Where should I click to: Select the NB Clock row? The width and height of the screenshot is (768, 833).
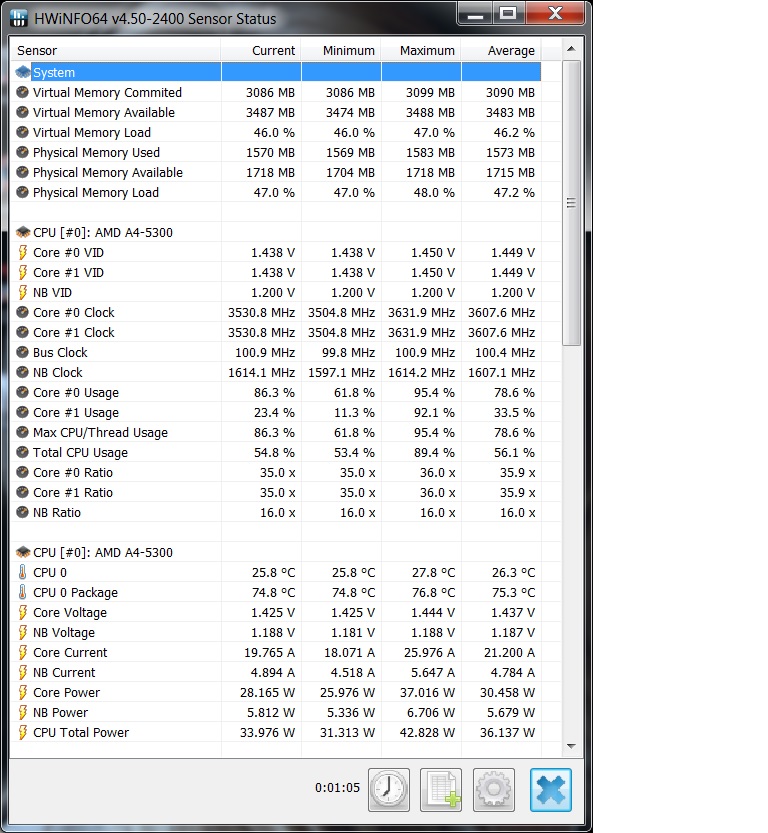click(276, 372)
